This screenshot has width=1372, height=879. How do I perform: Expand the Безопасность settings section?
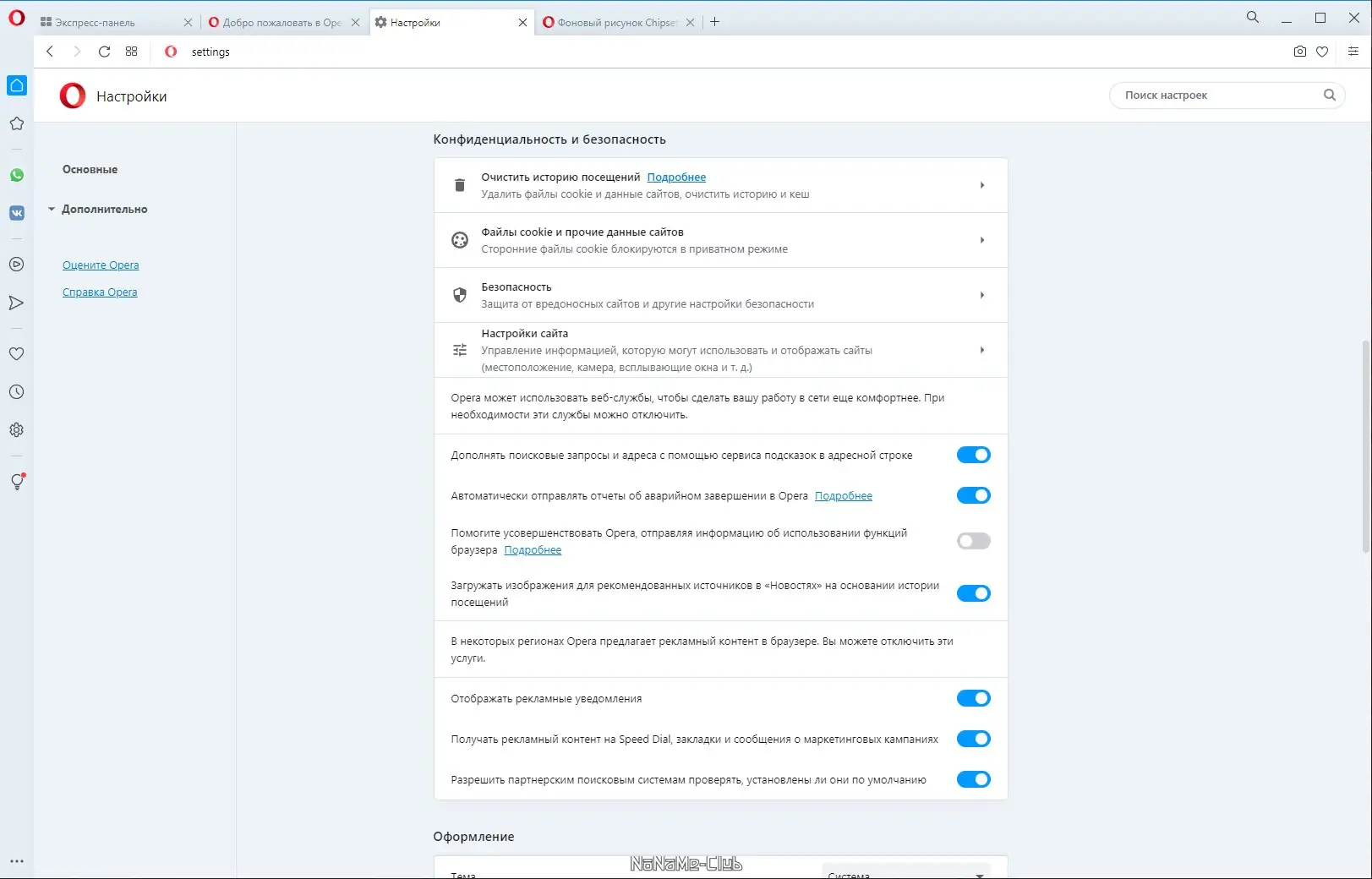coord(982,295)
